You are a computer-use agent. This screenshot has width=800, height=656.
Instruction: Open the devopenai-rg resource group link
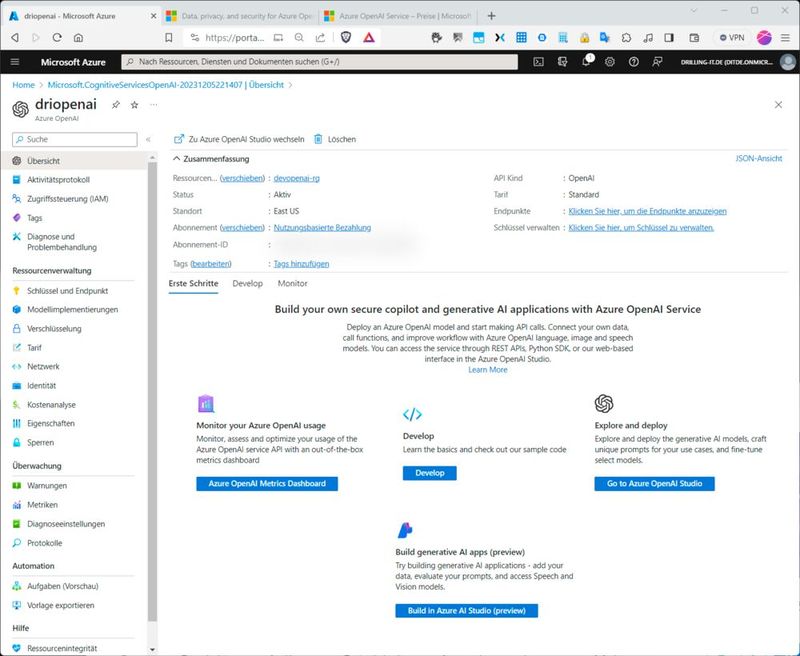click(x=296, y=178)
